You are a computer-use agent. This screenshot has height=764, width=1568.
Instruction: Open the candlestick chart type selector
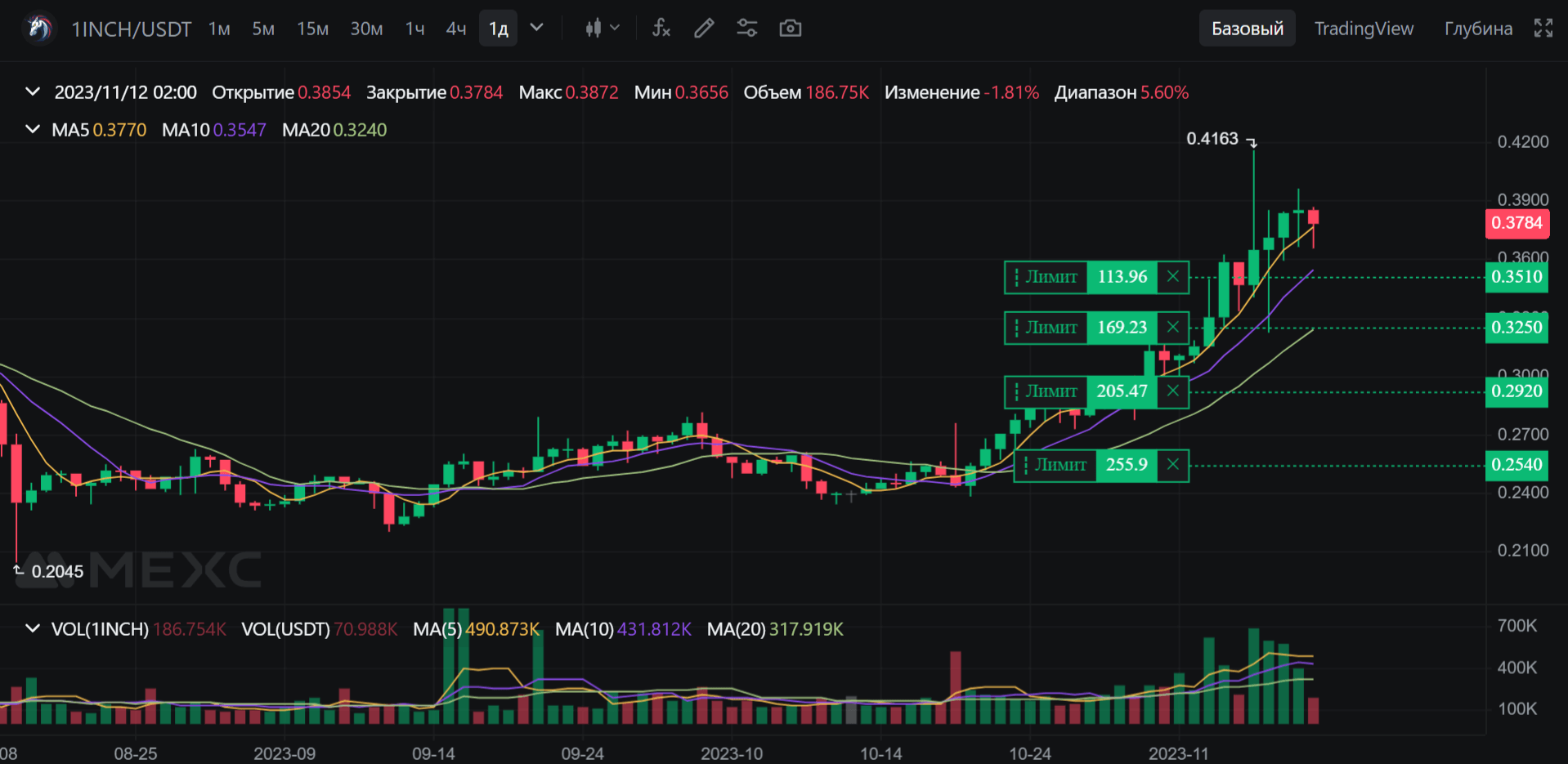[603, 29]
